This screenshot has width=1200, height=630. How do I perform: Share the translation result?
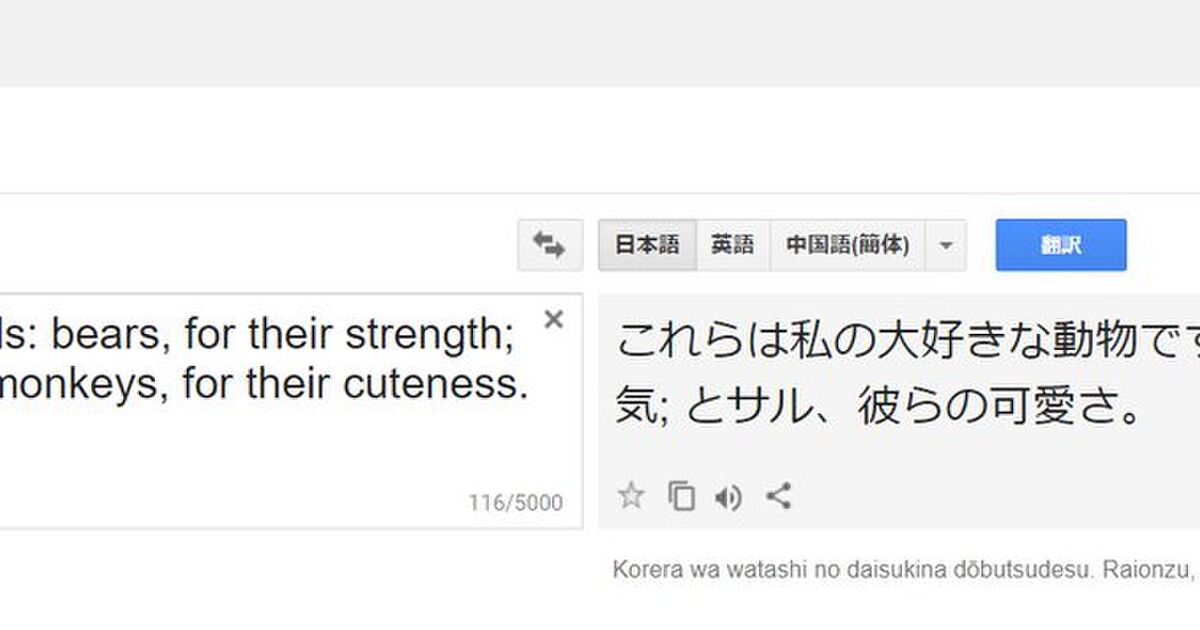[x=779, y=496]
